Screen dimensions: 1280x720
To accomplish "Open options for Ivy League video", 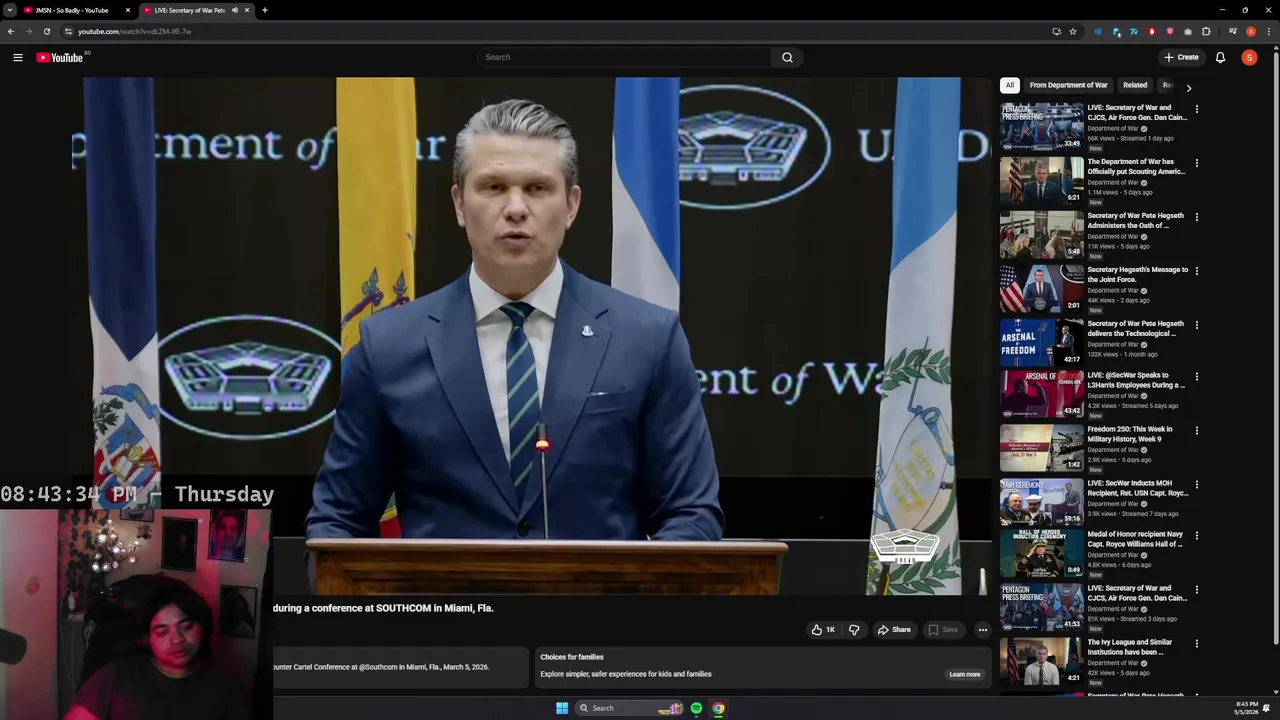I will (1196, 644).
